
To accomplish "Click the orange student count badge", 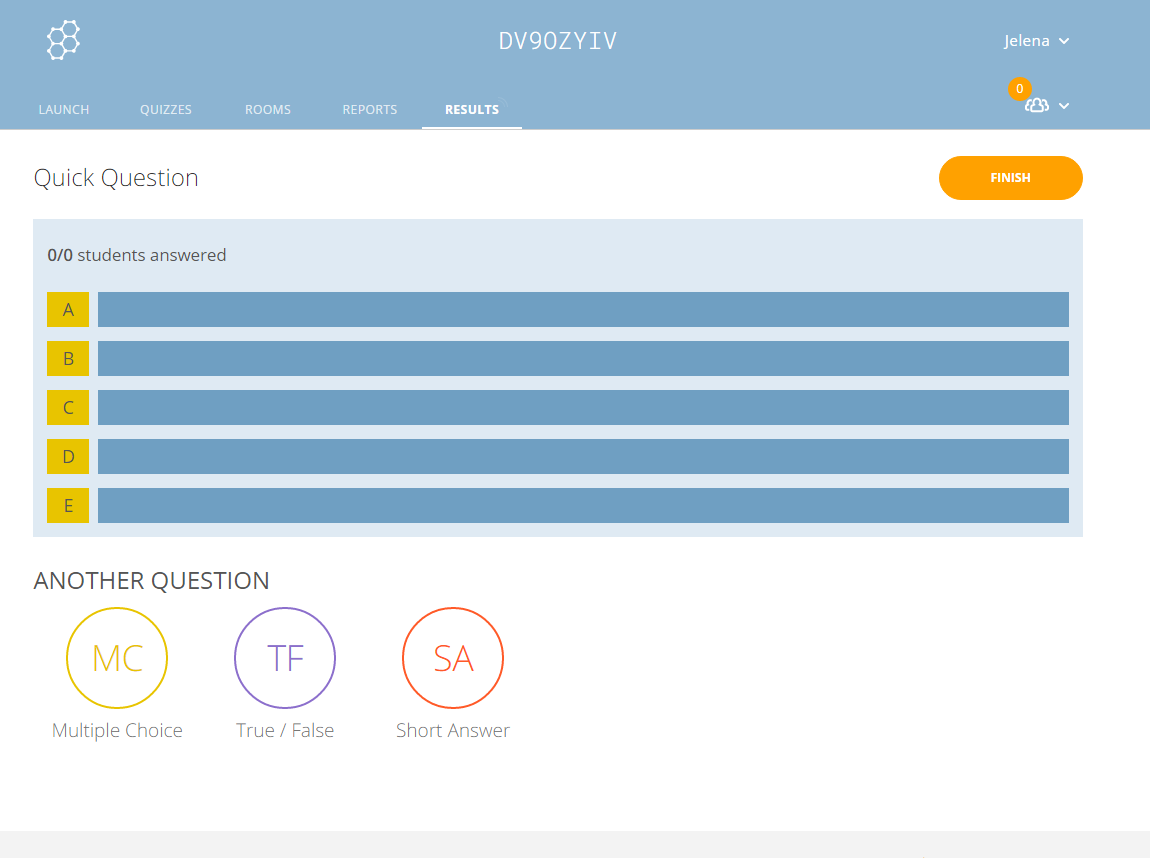I will pyautogui.click(x=1019, y=89).
